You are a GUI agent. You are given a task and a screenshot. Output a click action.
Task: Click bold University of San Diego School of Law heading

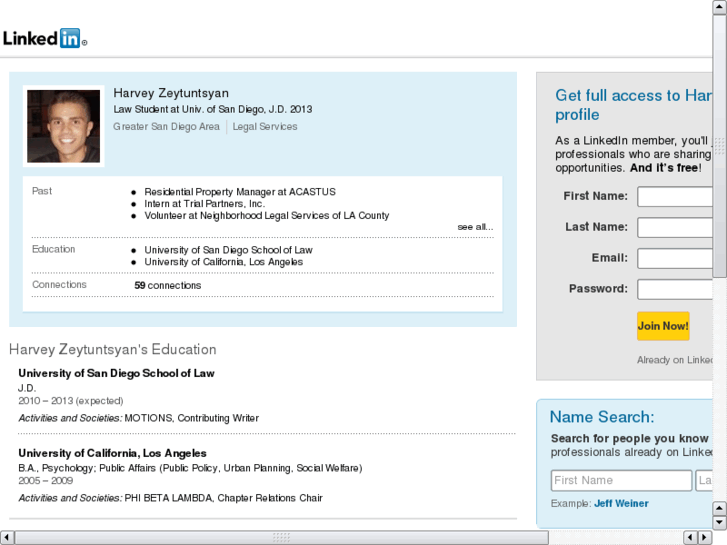[116, 373]
